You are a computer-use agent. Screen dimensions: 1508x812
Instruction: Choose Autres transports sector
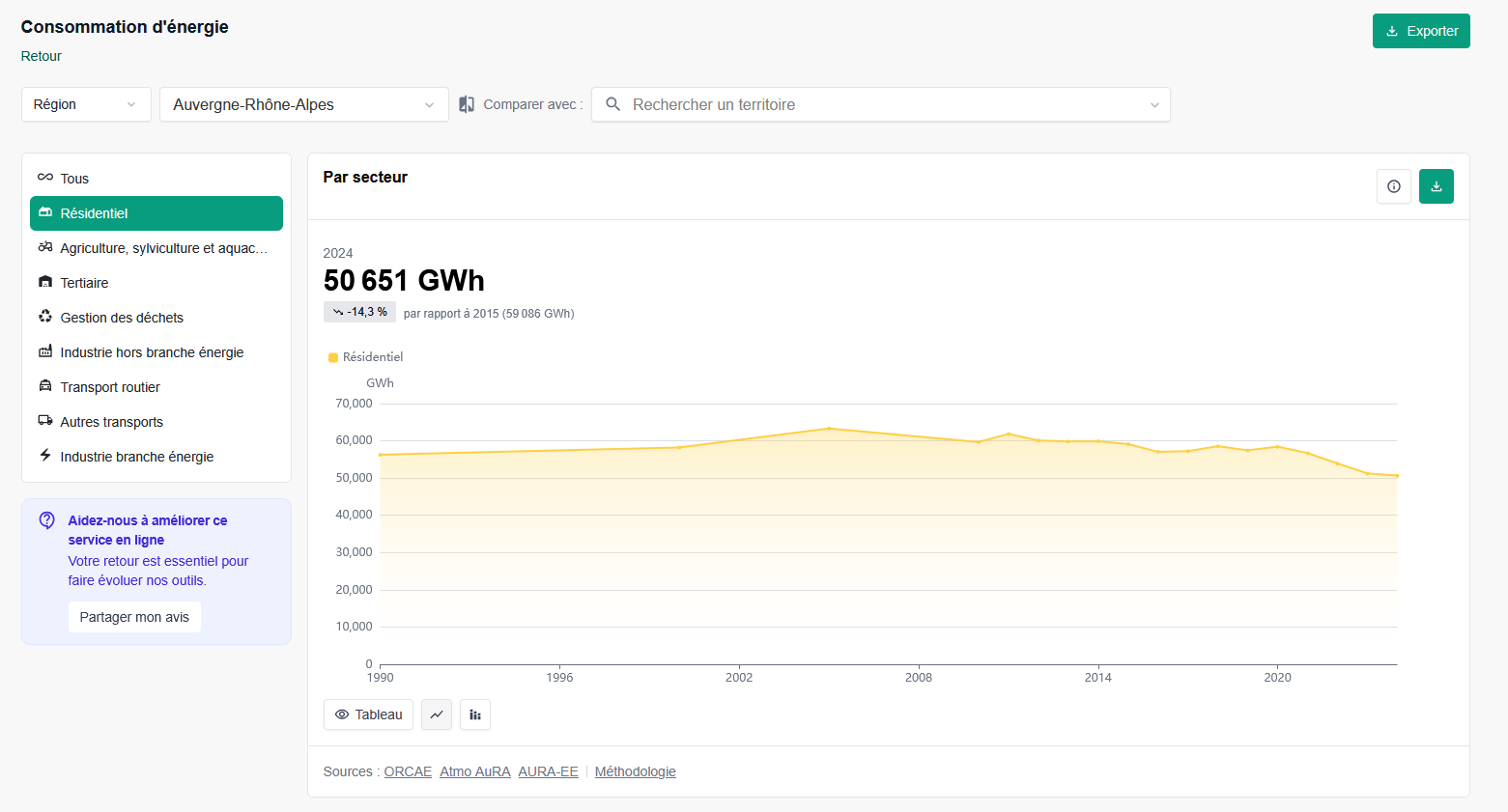(156, 422)
